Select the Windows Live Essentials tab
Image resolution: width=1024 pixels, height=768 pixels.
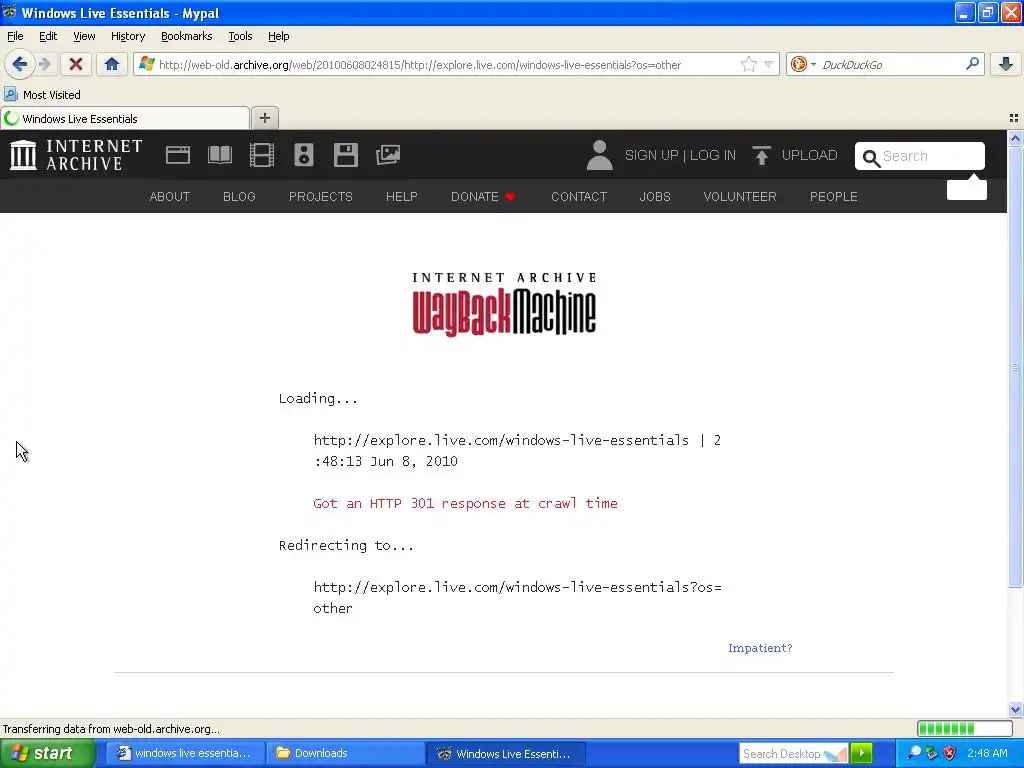pyautogui.click(x=125, y=119)
